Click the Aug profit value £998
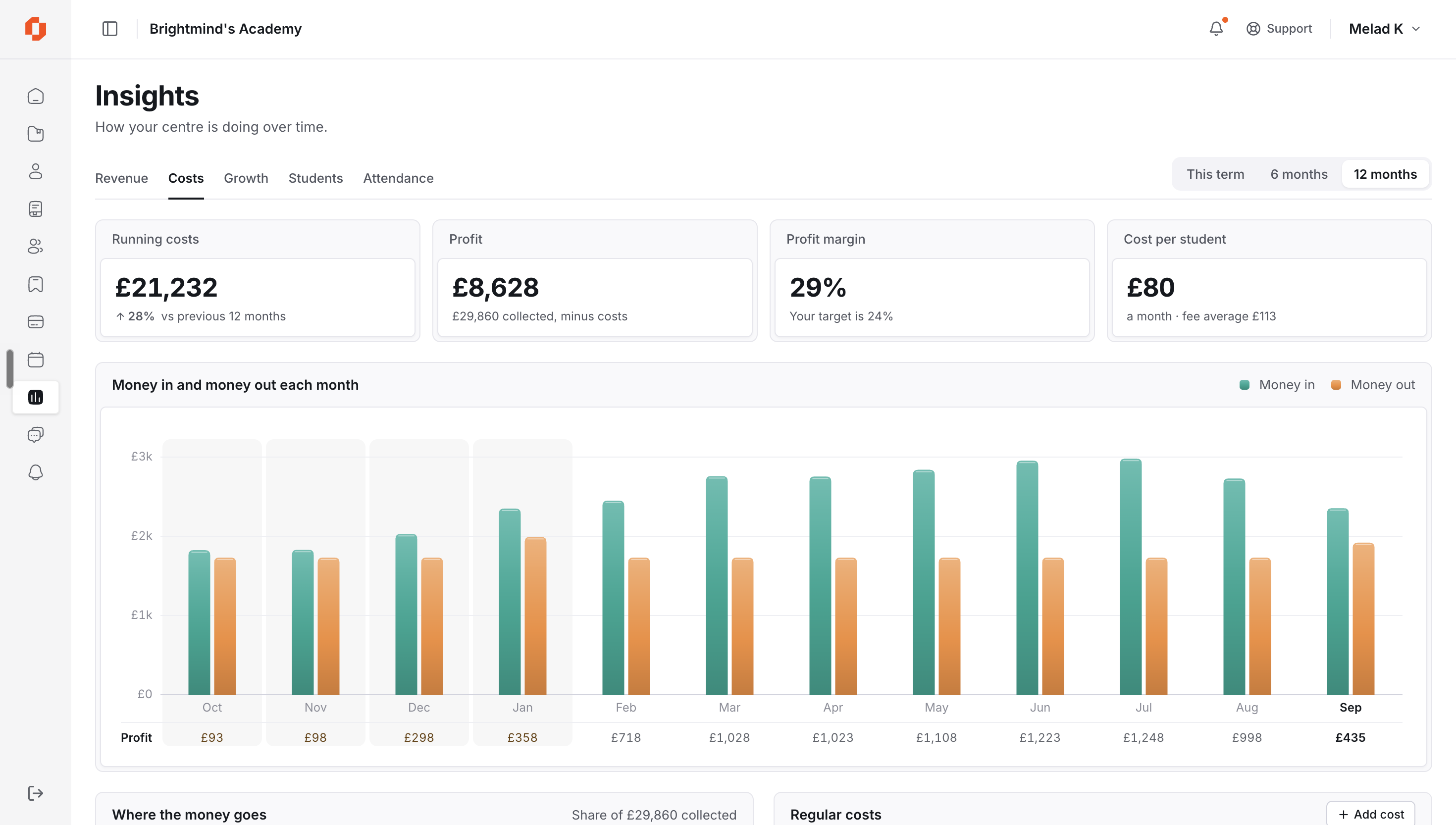The width and height of the screenshot is (1456, 825). pyautogui.click(x=1247, y=738)
